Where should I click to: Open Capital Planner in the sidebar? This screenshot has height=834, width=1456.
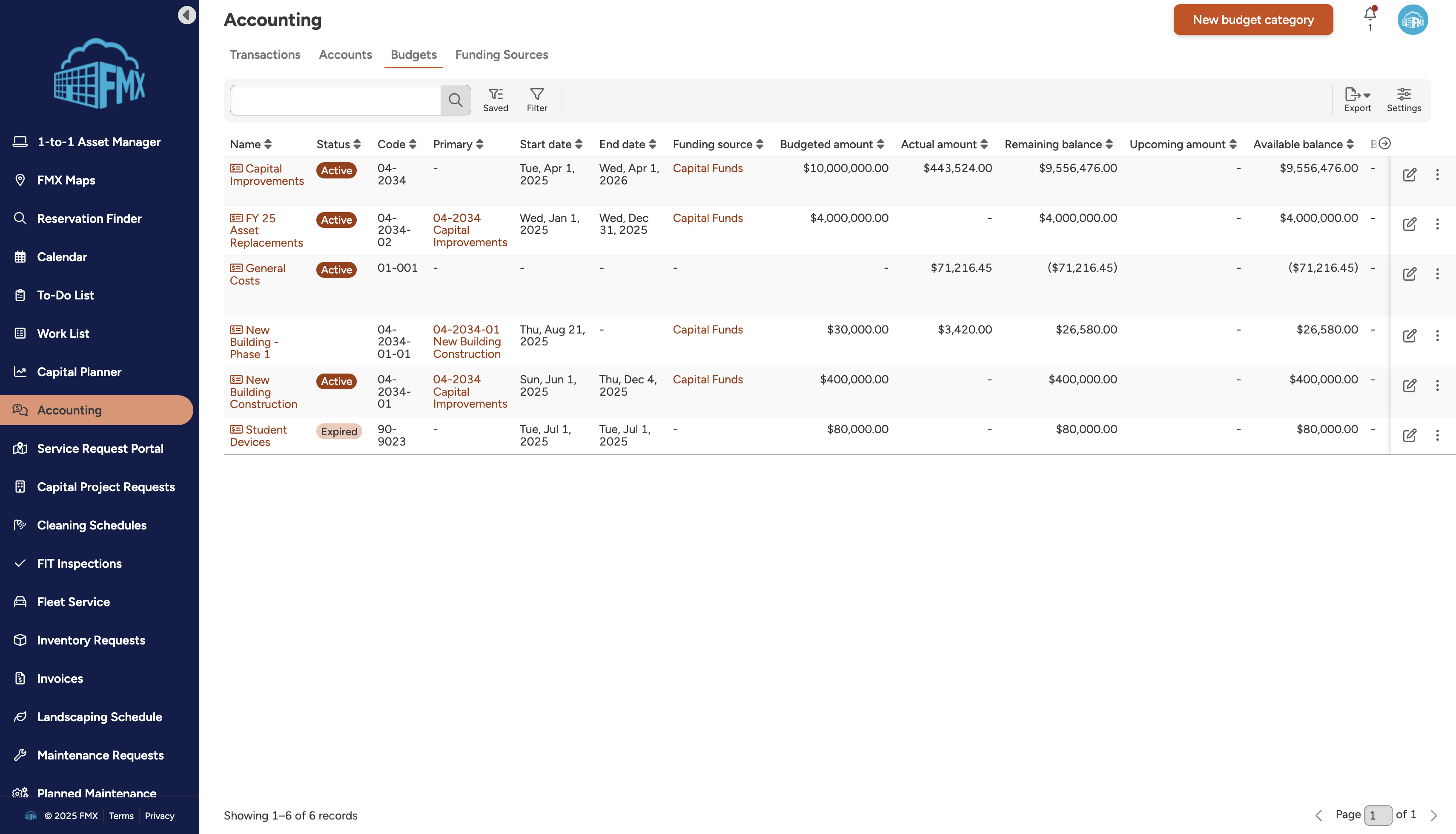coord(79,372)
